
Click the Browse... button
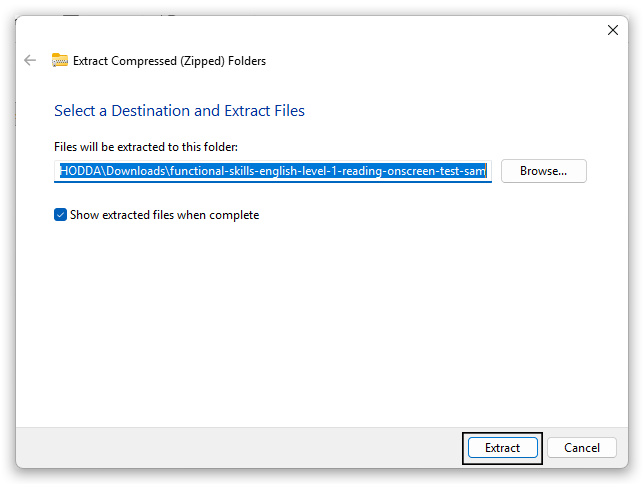(543, 171)
